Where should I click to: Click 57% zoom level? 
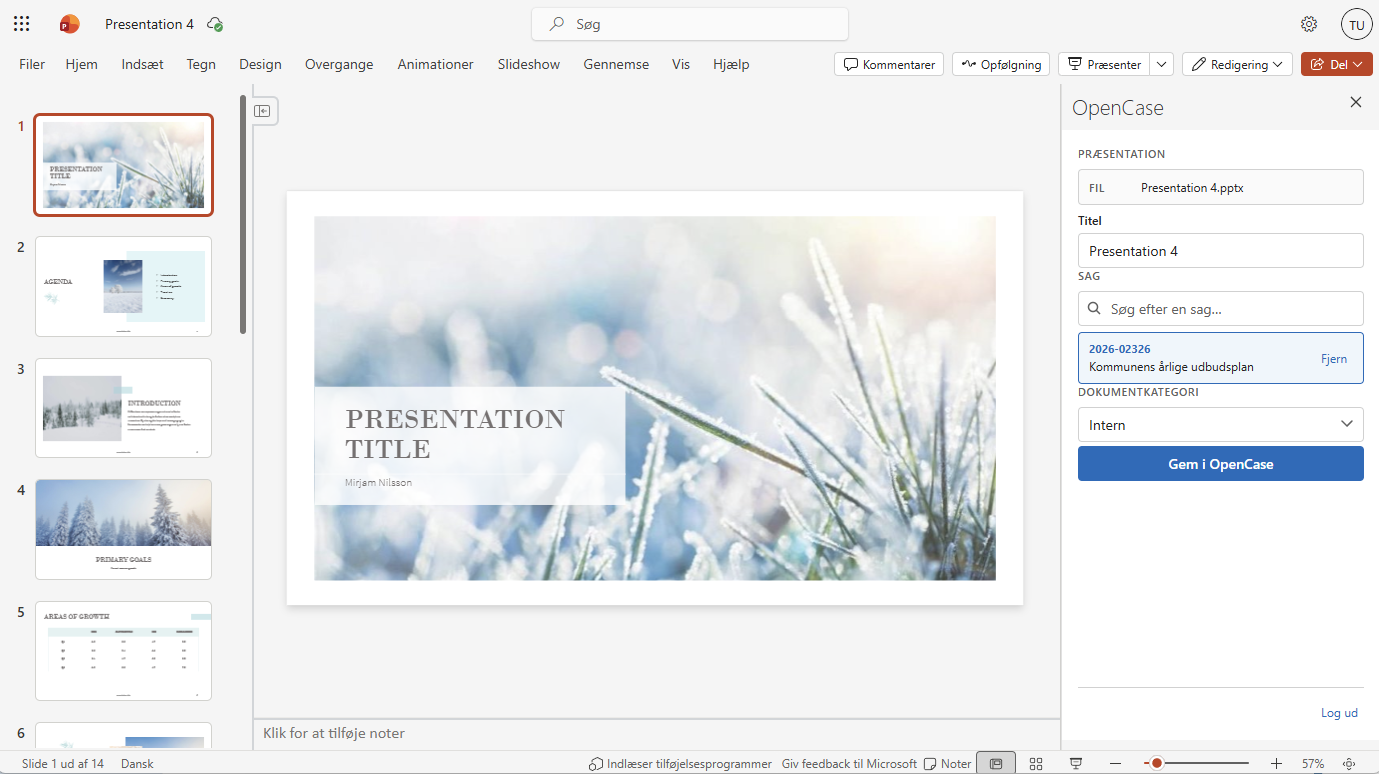pos(1313,763)
